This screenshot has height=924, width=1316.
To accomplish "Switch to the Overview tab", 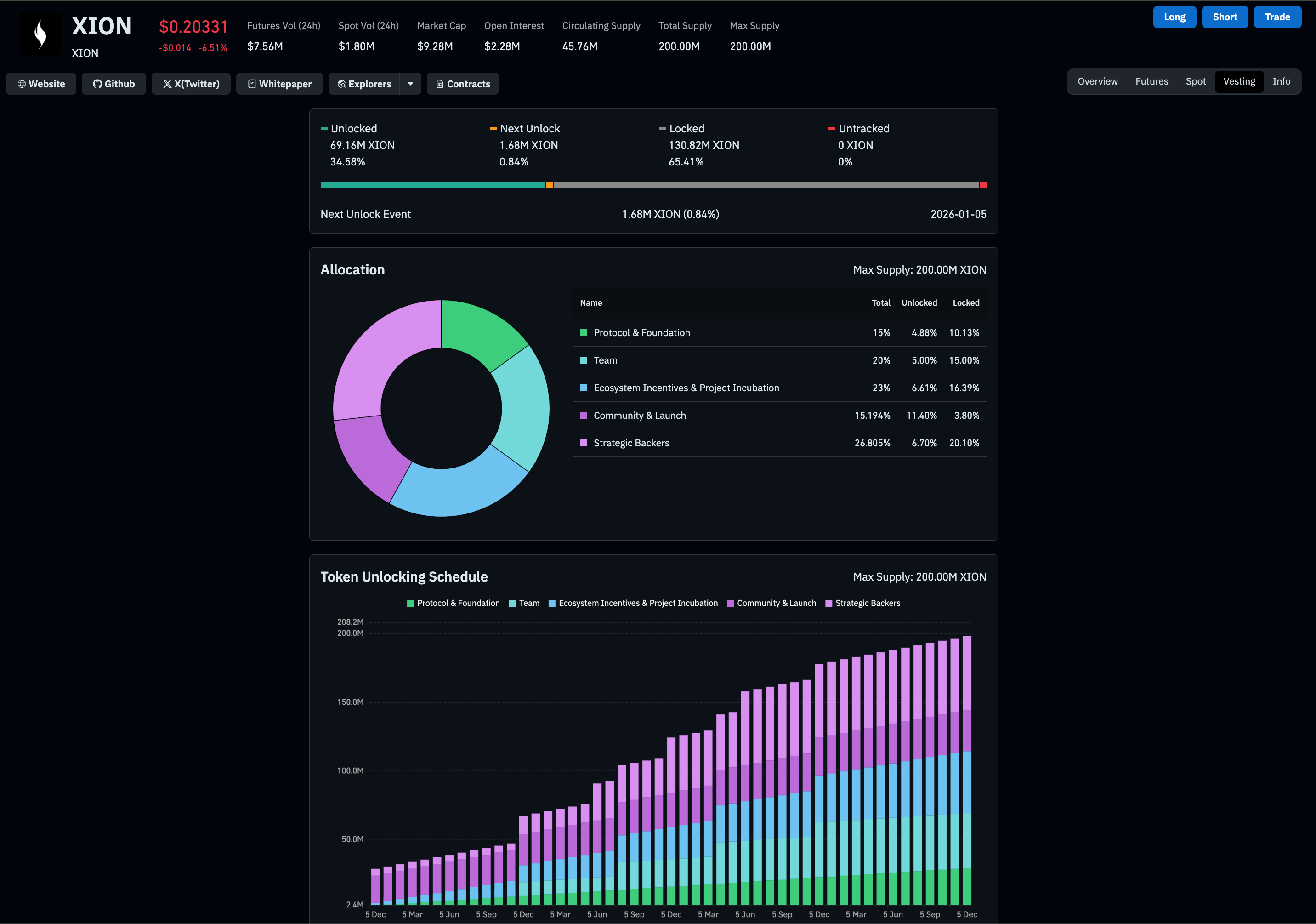I will (x=1097, y=81).
